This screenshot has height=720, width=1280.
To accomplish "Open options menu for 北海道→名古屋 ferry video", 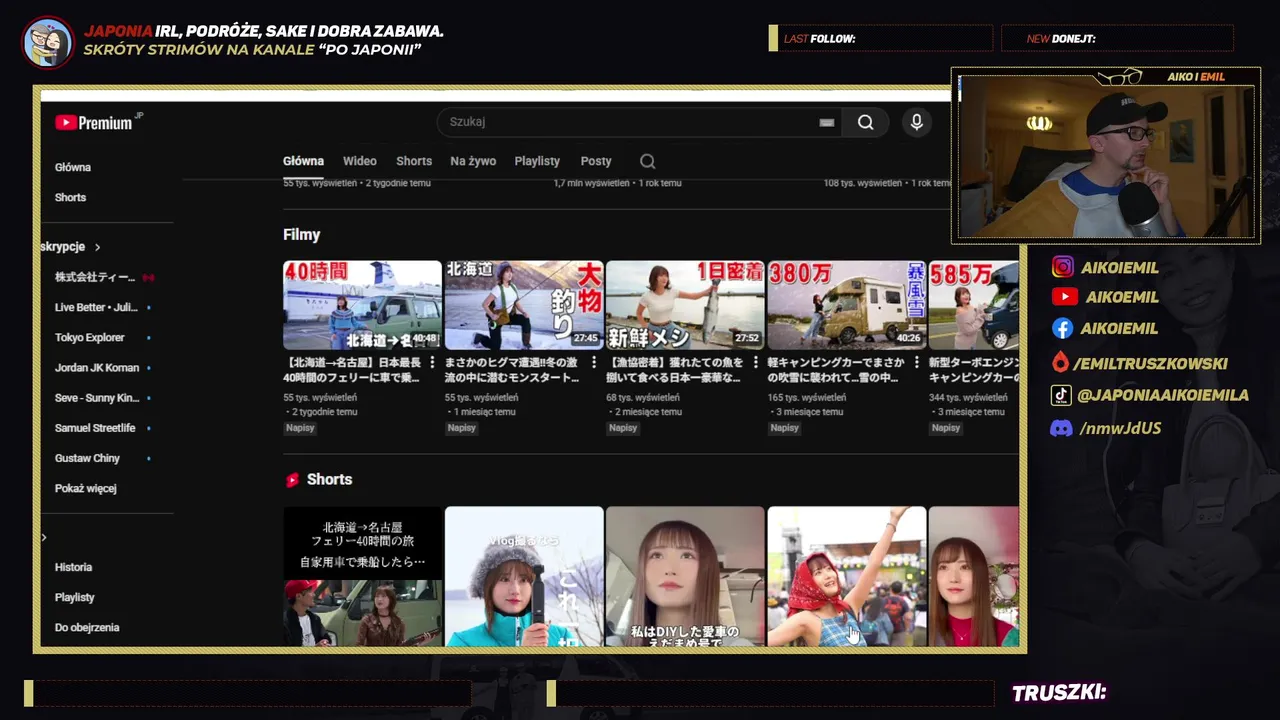I will tap(432, 362).
